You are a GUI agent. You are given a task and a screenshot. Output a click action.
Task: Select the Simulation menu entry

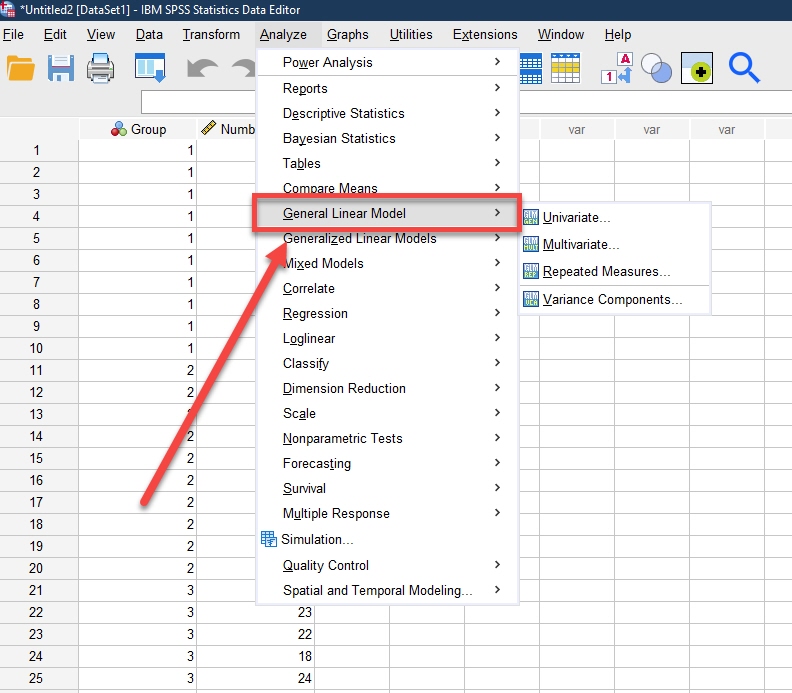click(388, 539)
